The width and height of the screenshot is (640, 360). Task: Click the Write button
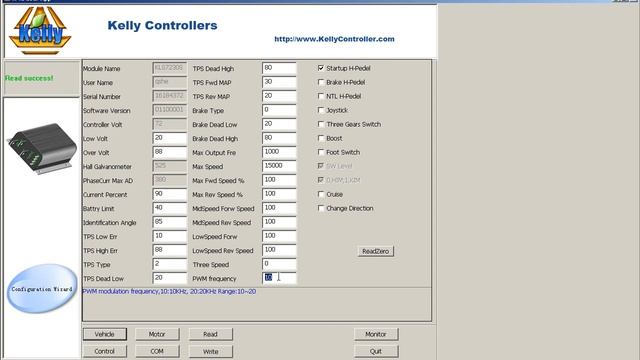(211, 351)
